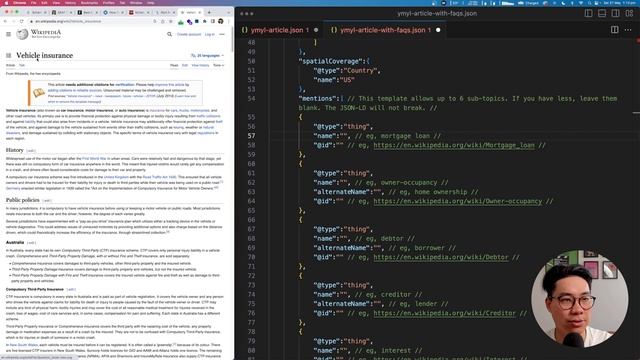Select the Read view tab
The height and width of the screenshot is (360, 640).
(174, 65)
